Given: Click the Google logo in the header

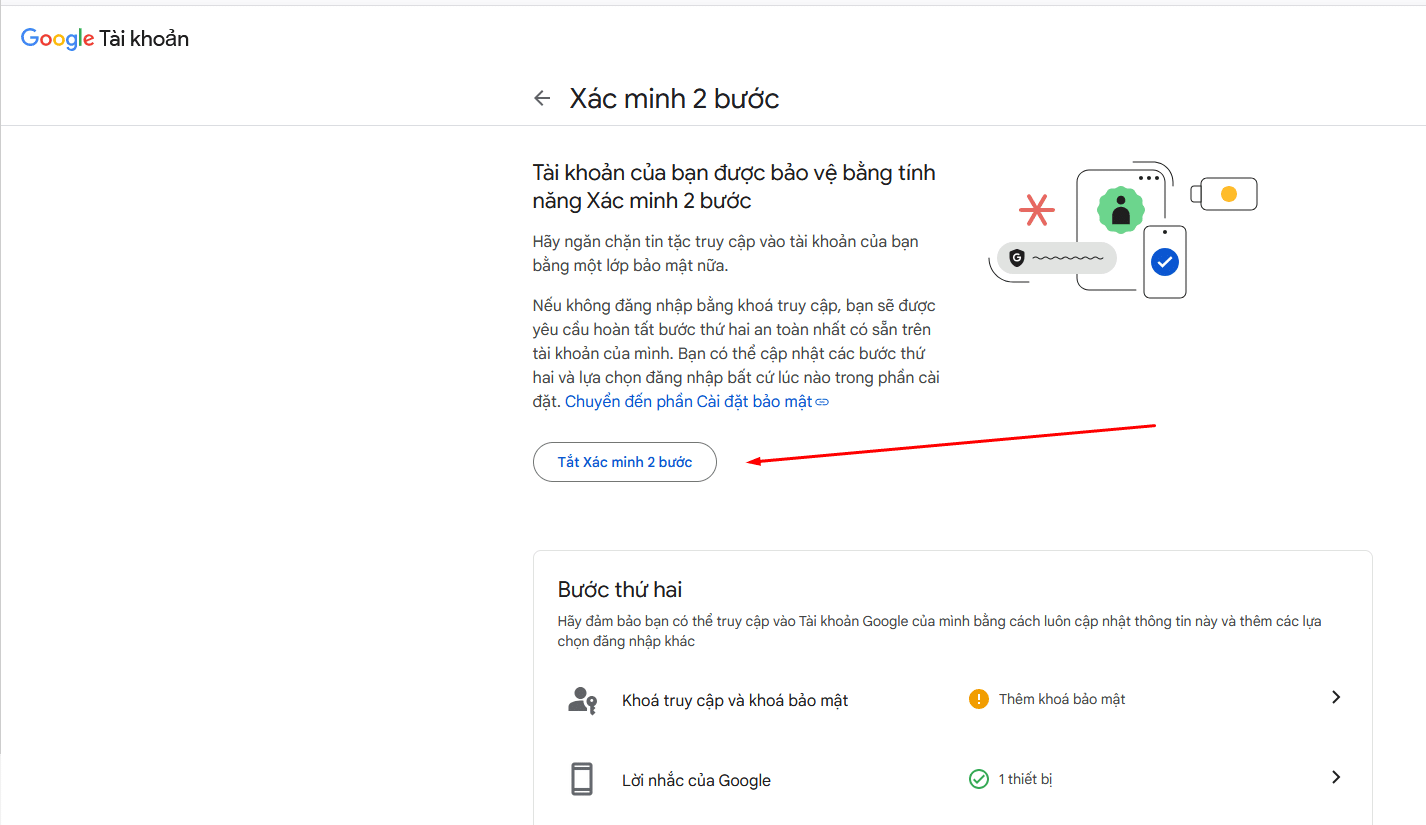Looking at the screenshot, I should click(57, 39).
